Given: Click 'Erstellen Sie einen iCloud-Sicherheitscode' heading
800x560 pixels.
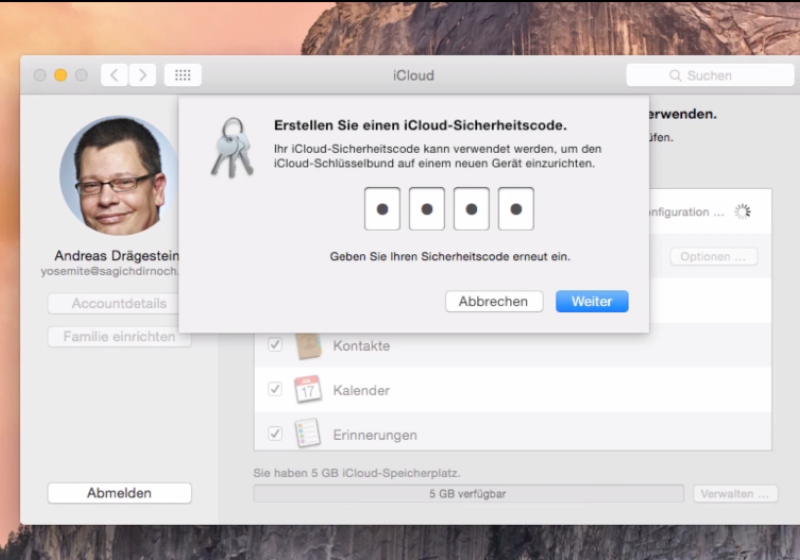Looking at the screenshot, I should click(420, 125).
